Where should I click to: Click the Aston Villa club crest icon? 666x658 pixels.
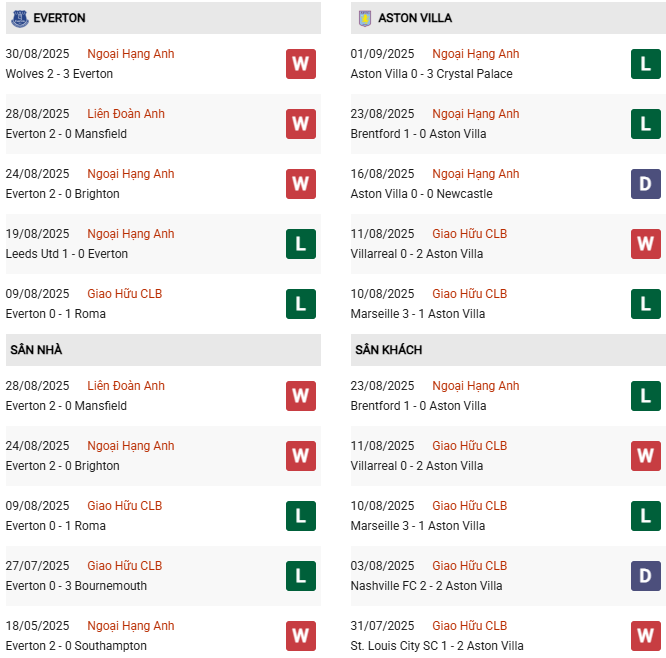pyautogui.click(x=365, y=18)
